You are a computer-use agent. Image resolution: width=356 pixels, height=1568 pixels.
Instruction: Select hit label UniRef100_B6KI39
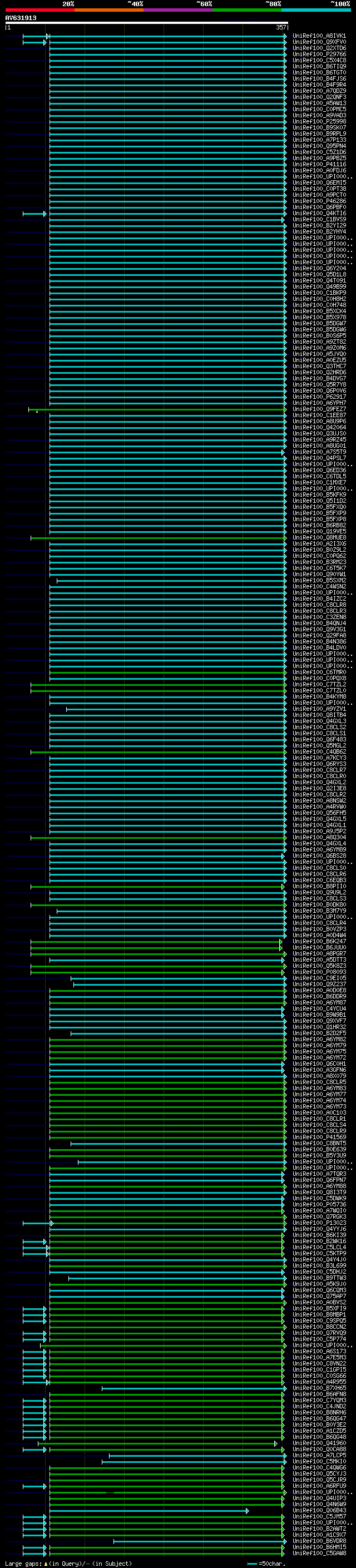tap(319, 1235)
